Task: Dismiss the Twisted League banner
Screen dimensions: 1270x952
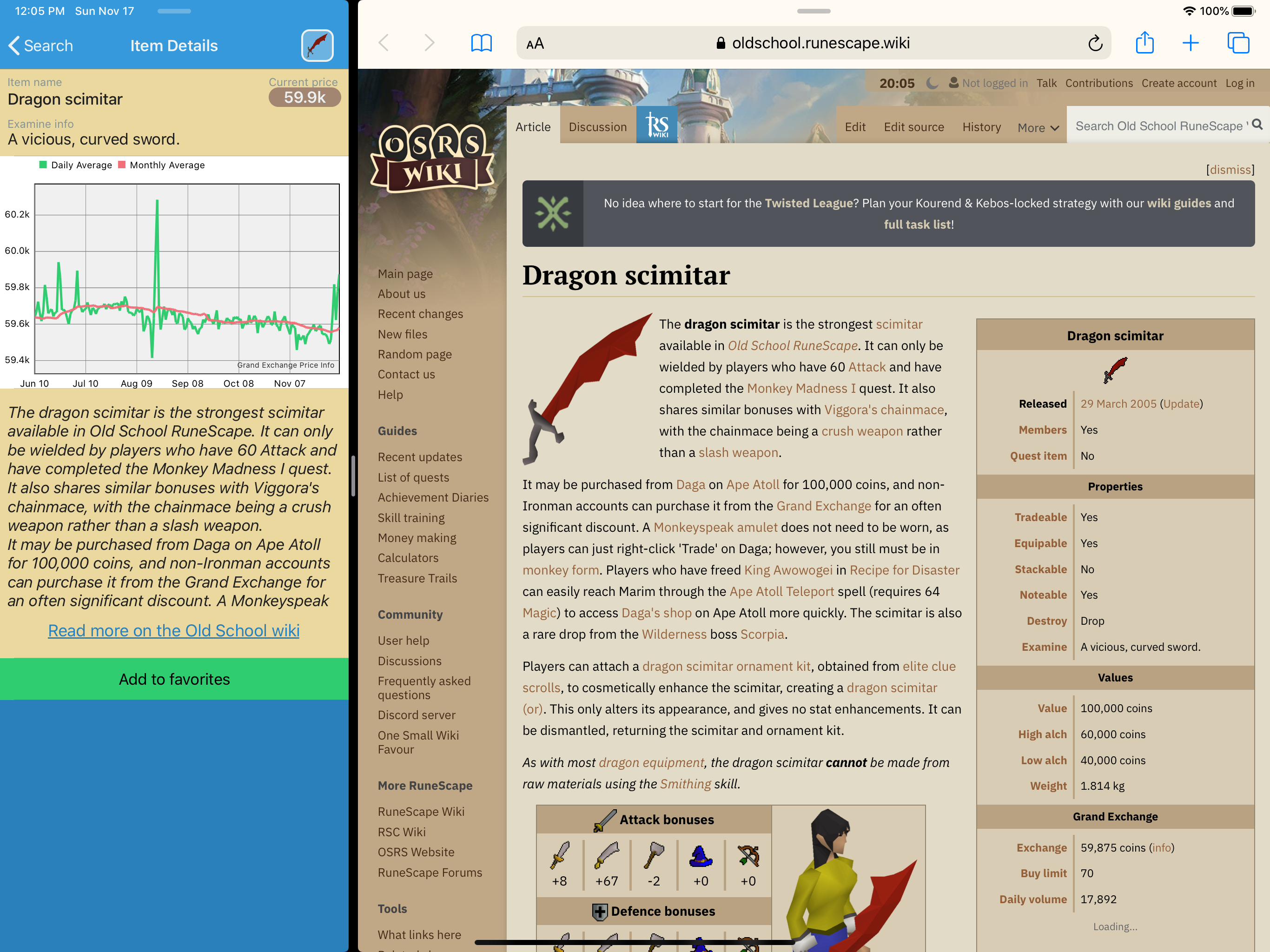Action: (1230, 169)
